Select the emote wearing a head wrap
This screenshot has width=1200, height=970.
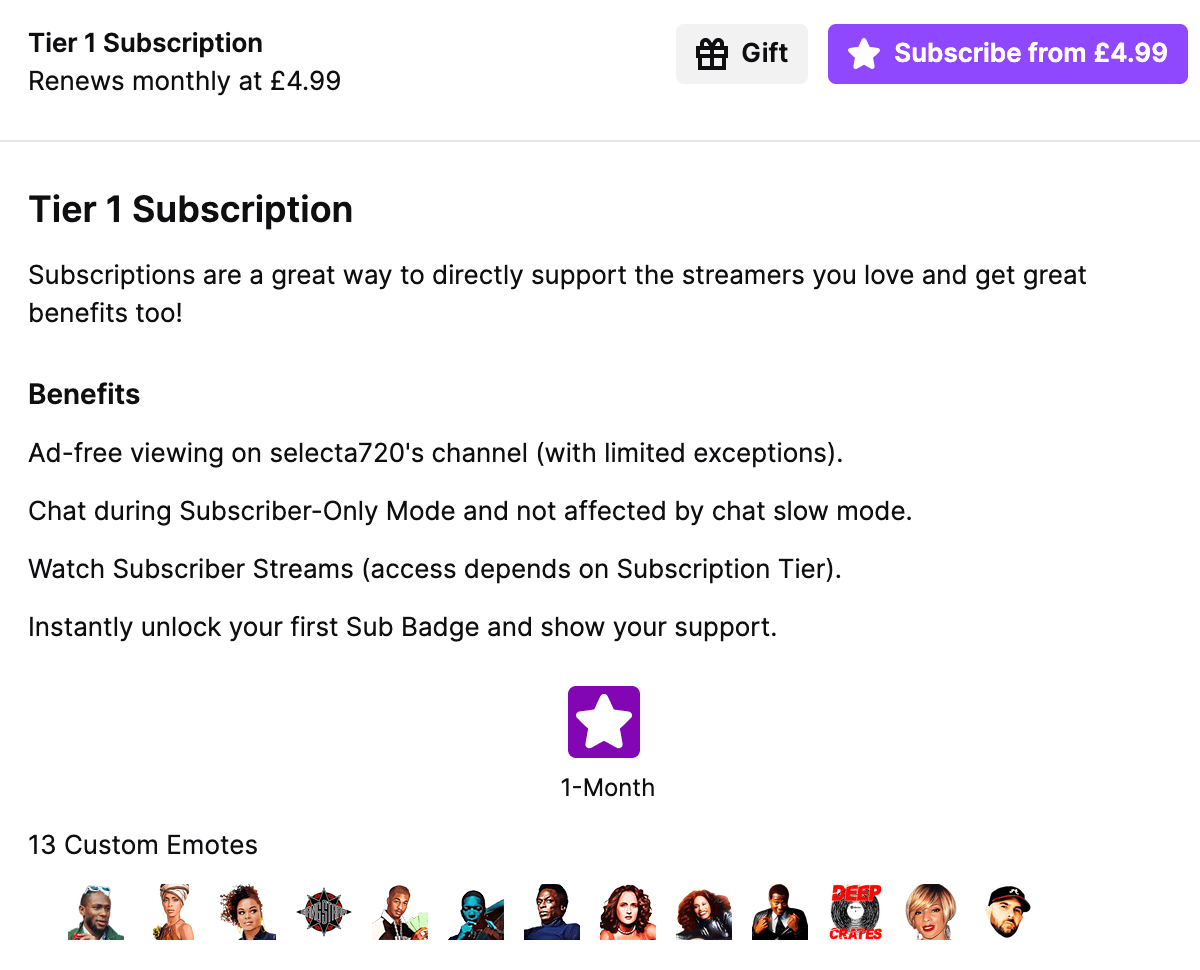172,912
